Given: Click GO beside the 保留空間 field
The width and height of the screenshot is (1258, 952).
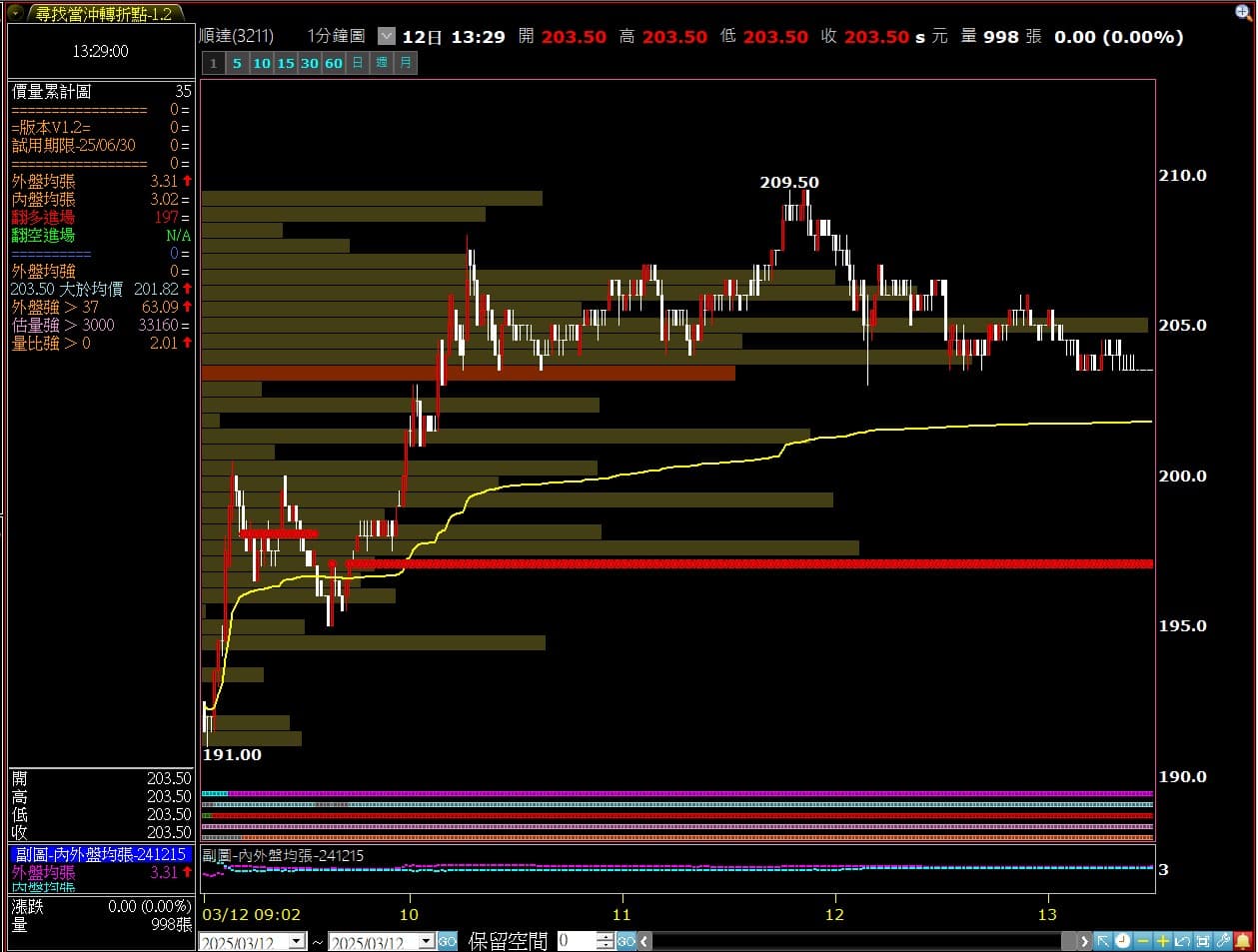Looking at the screenshot, I should 627,941.
